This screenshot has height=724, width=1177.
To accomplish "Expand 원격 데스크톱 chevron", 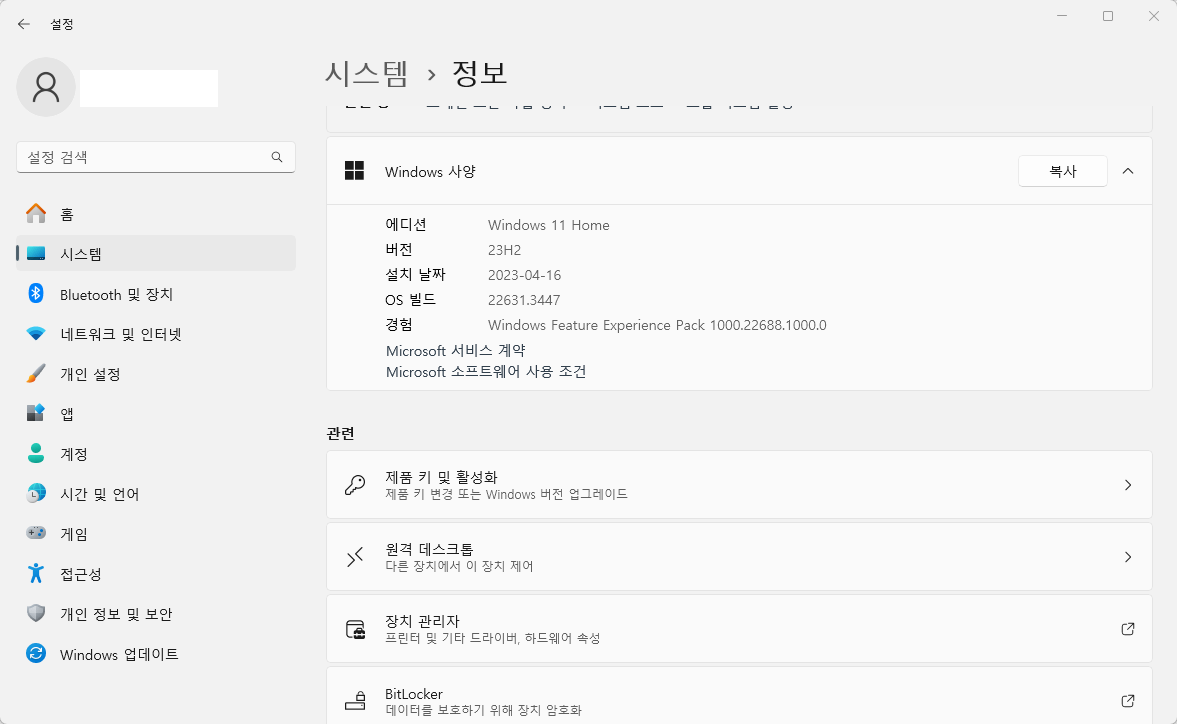I will (1127, 557).
